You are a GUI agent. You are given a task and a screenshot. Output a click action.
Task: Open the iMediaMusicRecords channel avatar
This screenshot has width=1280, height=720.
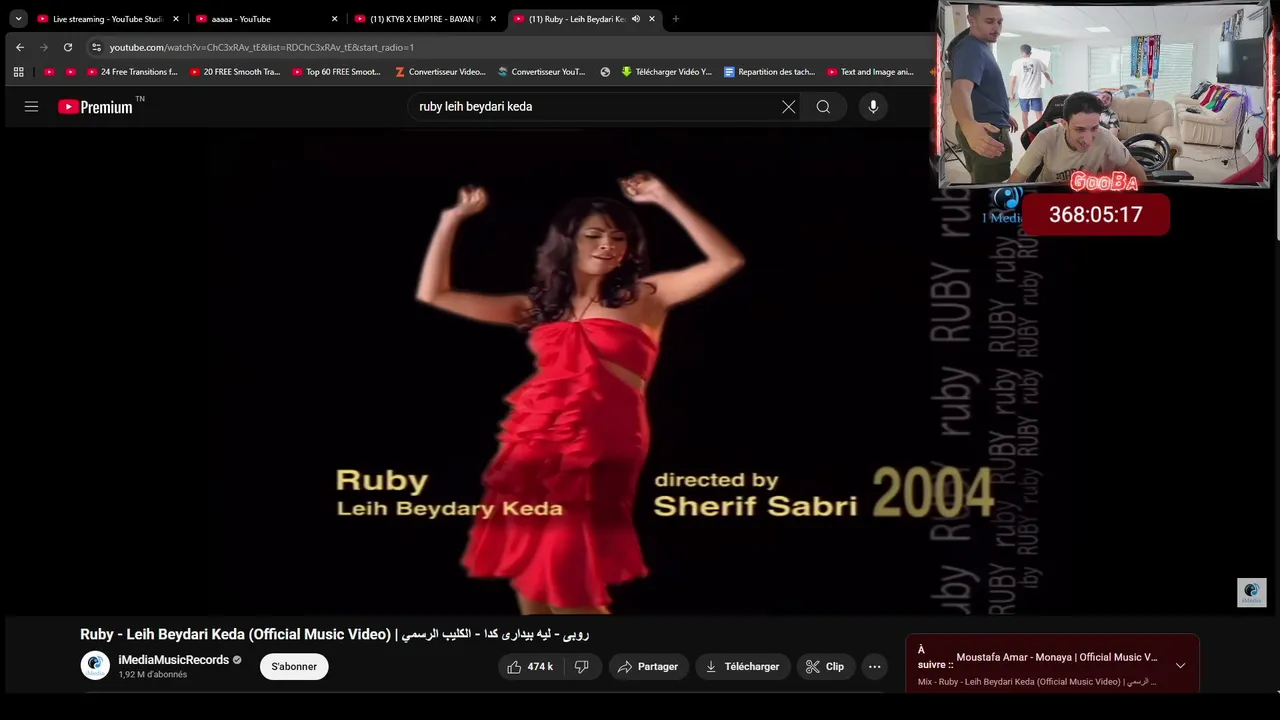click(95, 666)
